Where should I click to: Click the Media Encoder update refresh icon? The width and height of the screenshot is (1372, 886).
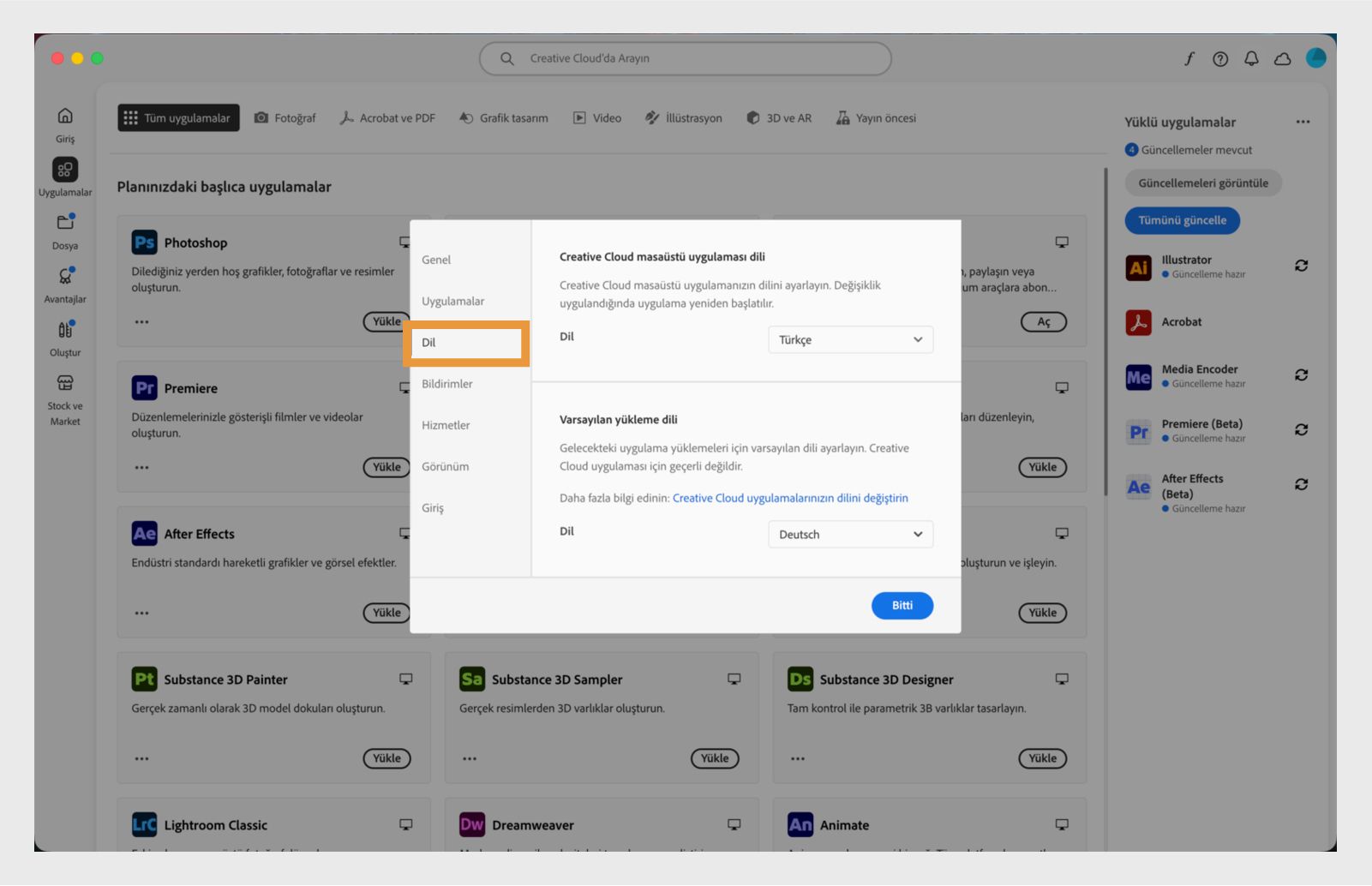click(x=1301, y=375)
